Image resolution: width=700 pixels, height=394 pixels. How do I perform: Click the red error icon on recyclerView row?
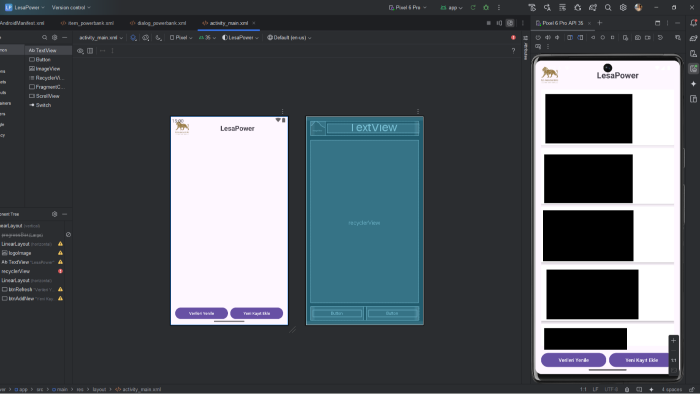pos(60,271)
